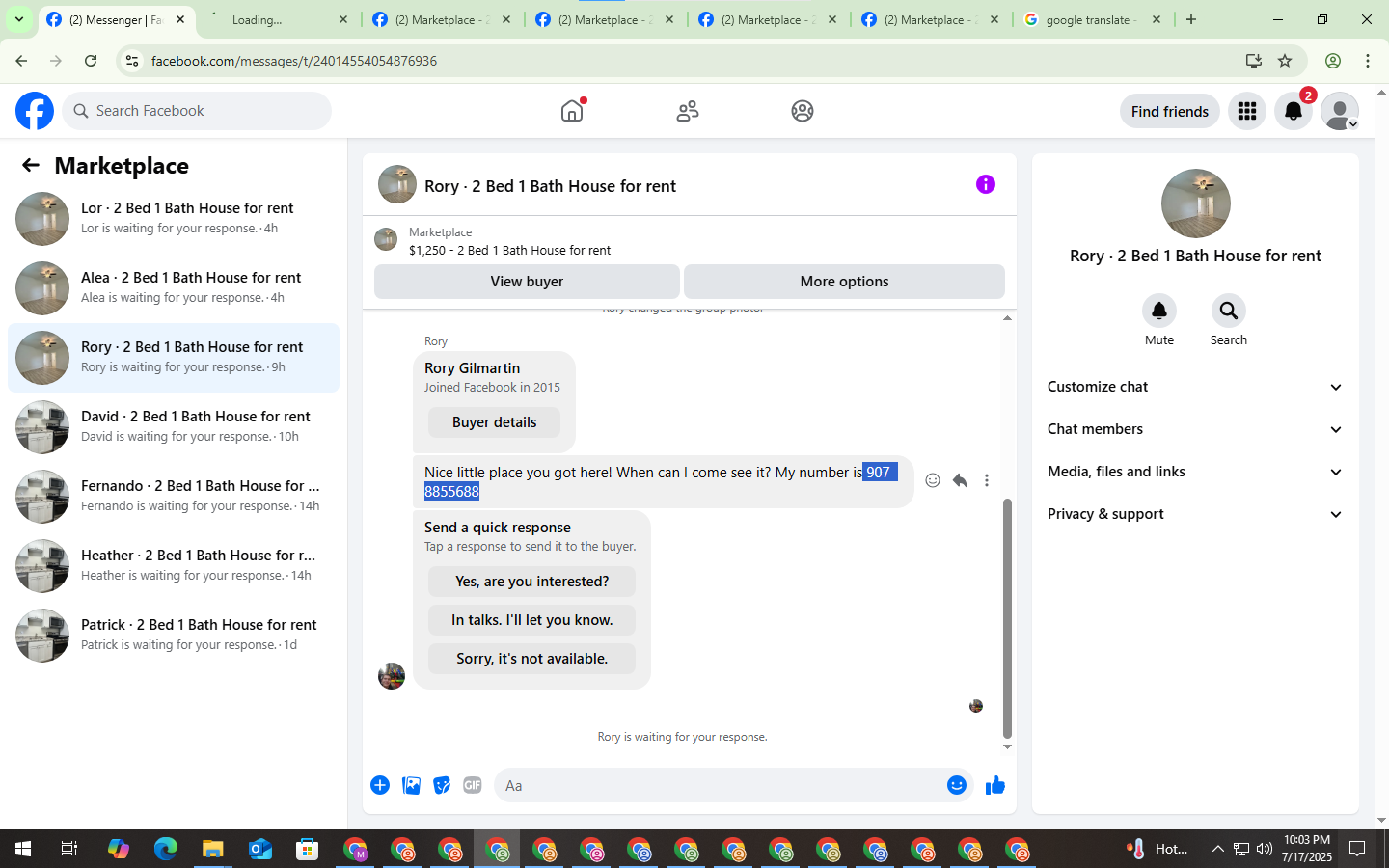Open more options for Rory's message
This screenshot has height=868, width=1389.
pos(987,480)
